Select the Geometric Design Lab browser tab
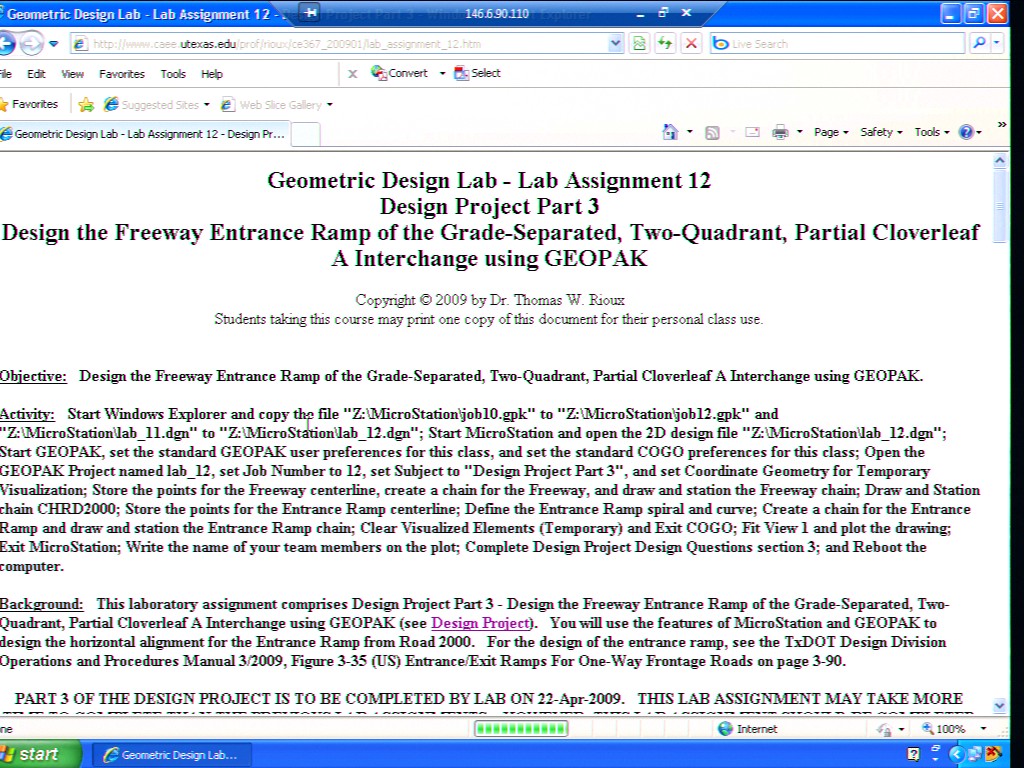The width and height of the screenshot is (1024, 768). point(144,134)
